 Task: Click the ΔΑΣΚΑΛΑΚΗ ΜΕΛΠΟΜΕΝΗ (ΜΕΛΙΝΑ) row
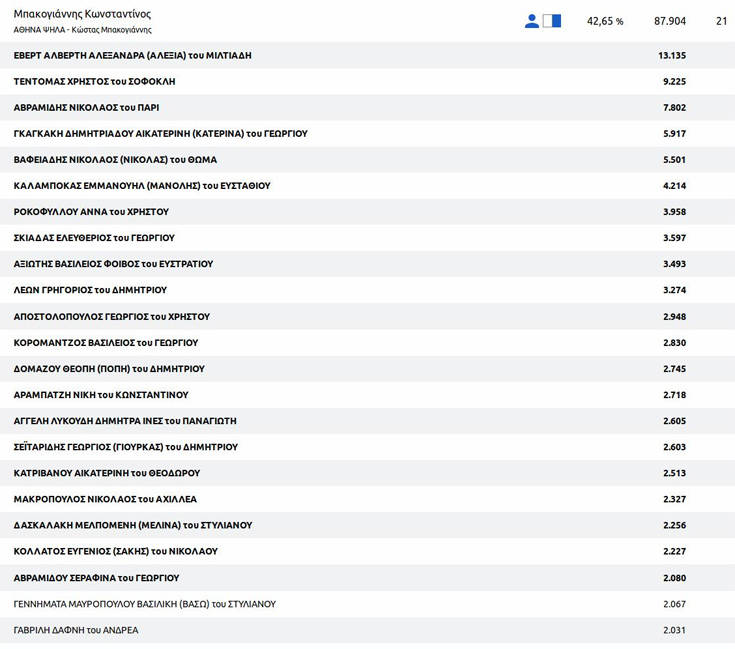coord(132,525)
